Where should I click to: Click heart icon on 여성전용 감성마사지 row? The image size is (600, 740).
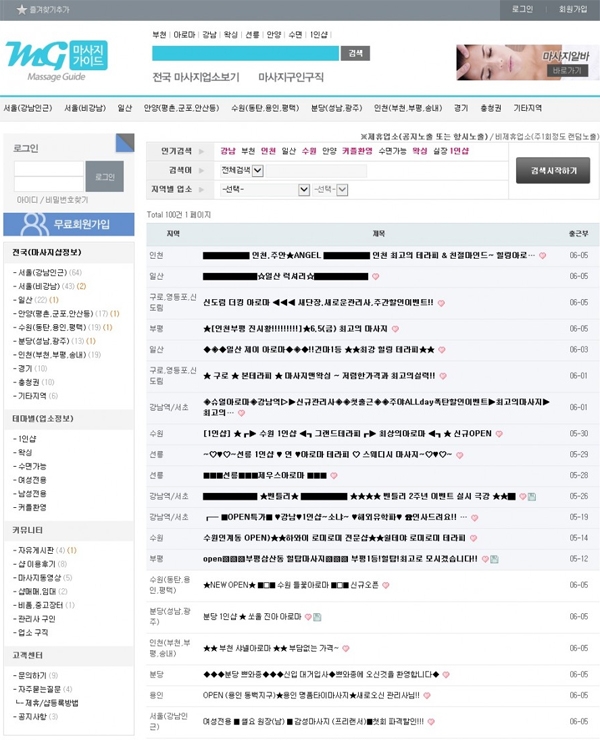(431, 722)
